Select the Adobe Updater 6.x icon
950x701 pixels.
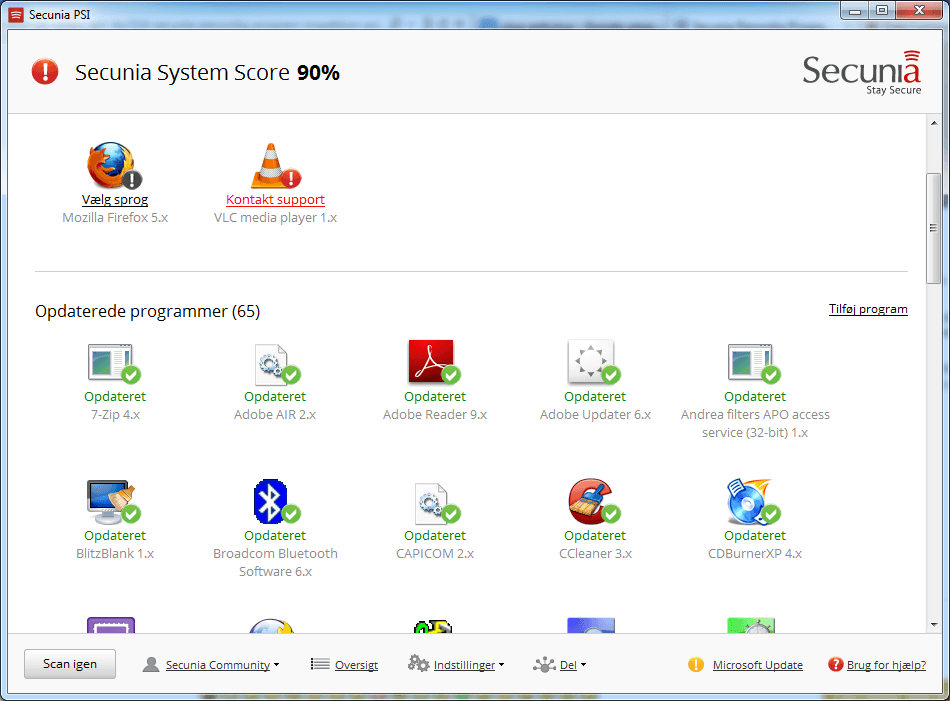pyautogui.click(x=592, y=362)
